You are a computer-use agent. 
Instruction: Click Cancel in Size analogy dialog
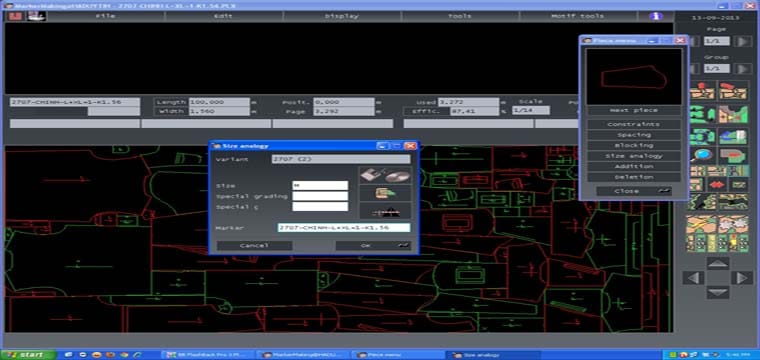click(x=254, y=246)
